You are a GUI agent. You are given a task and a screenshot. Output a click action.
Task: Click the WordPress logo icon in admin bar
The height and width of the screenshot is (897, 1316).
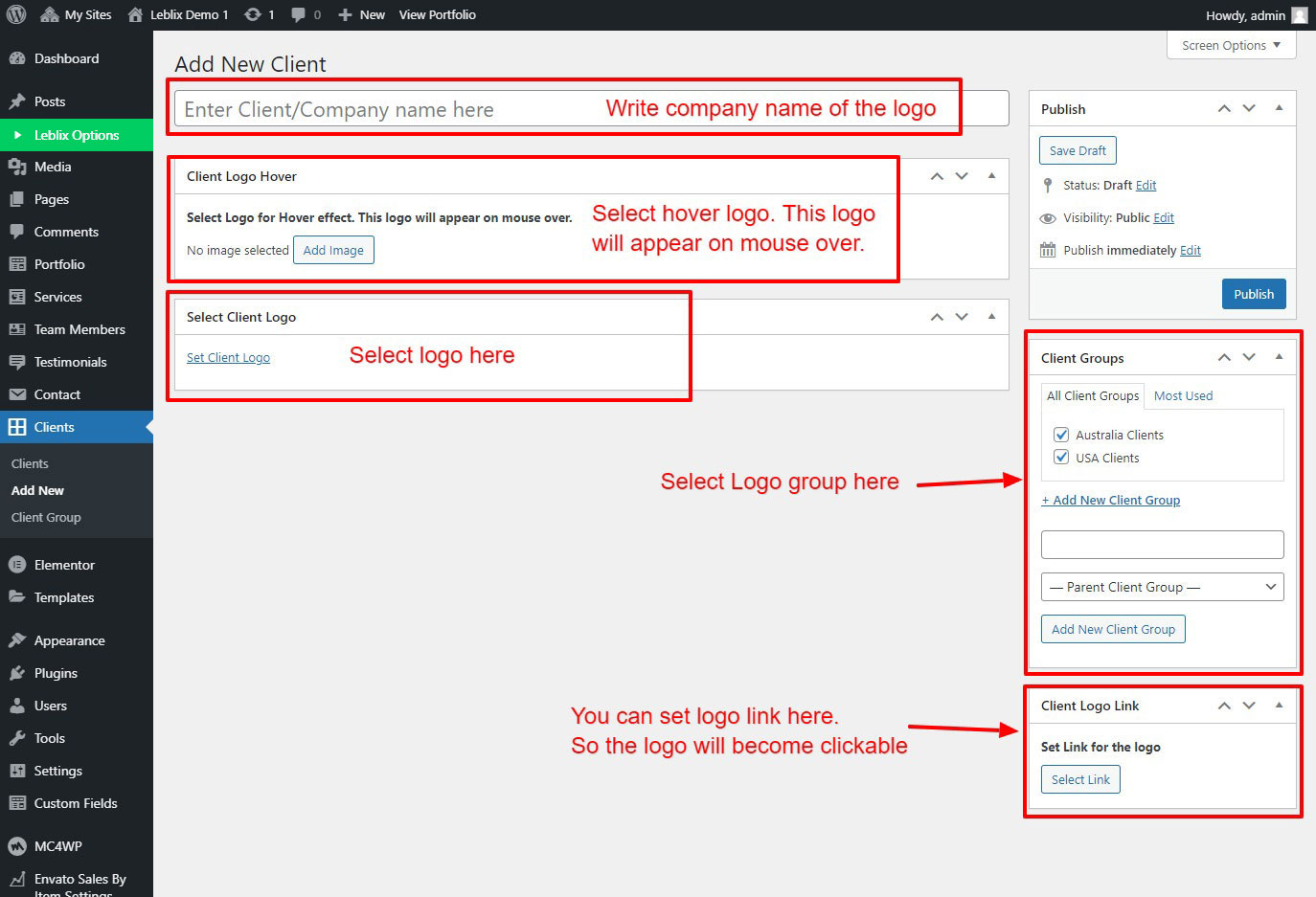[x=15, y=14]
